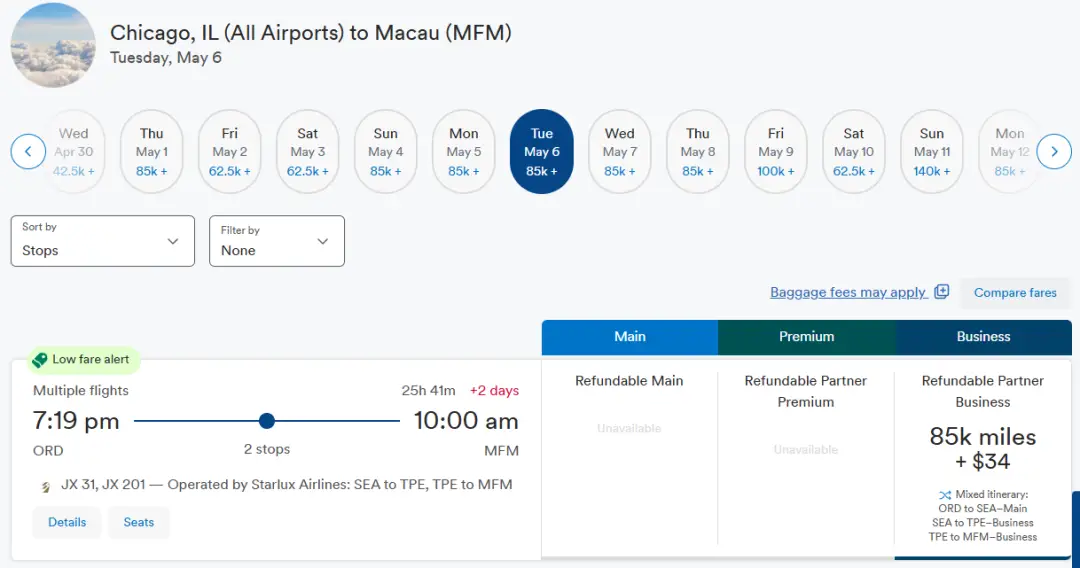Image resolution: width=1080 pixels, height=568 pixels.
Task: Choose the Fri May 9 100k date
Action: coord(776,152)
